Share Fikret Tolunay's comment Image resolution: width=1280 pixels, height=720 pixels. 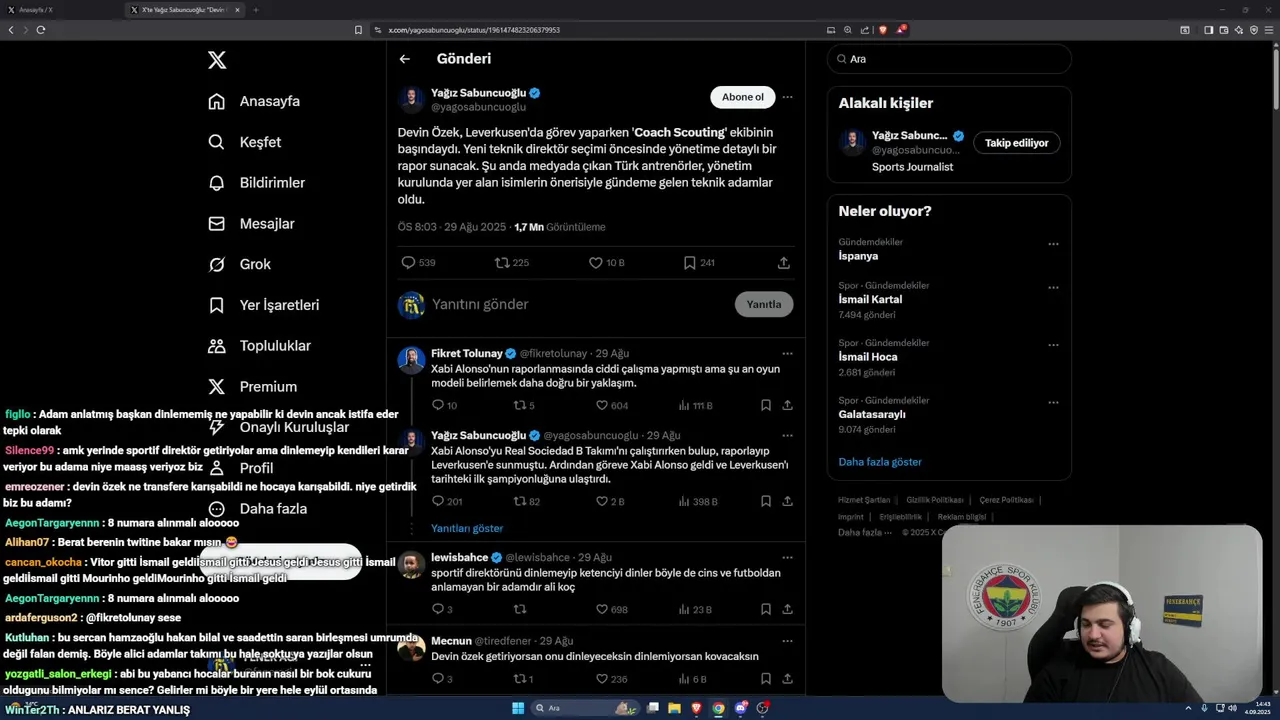[x=787, y=405]
